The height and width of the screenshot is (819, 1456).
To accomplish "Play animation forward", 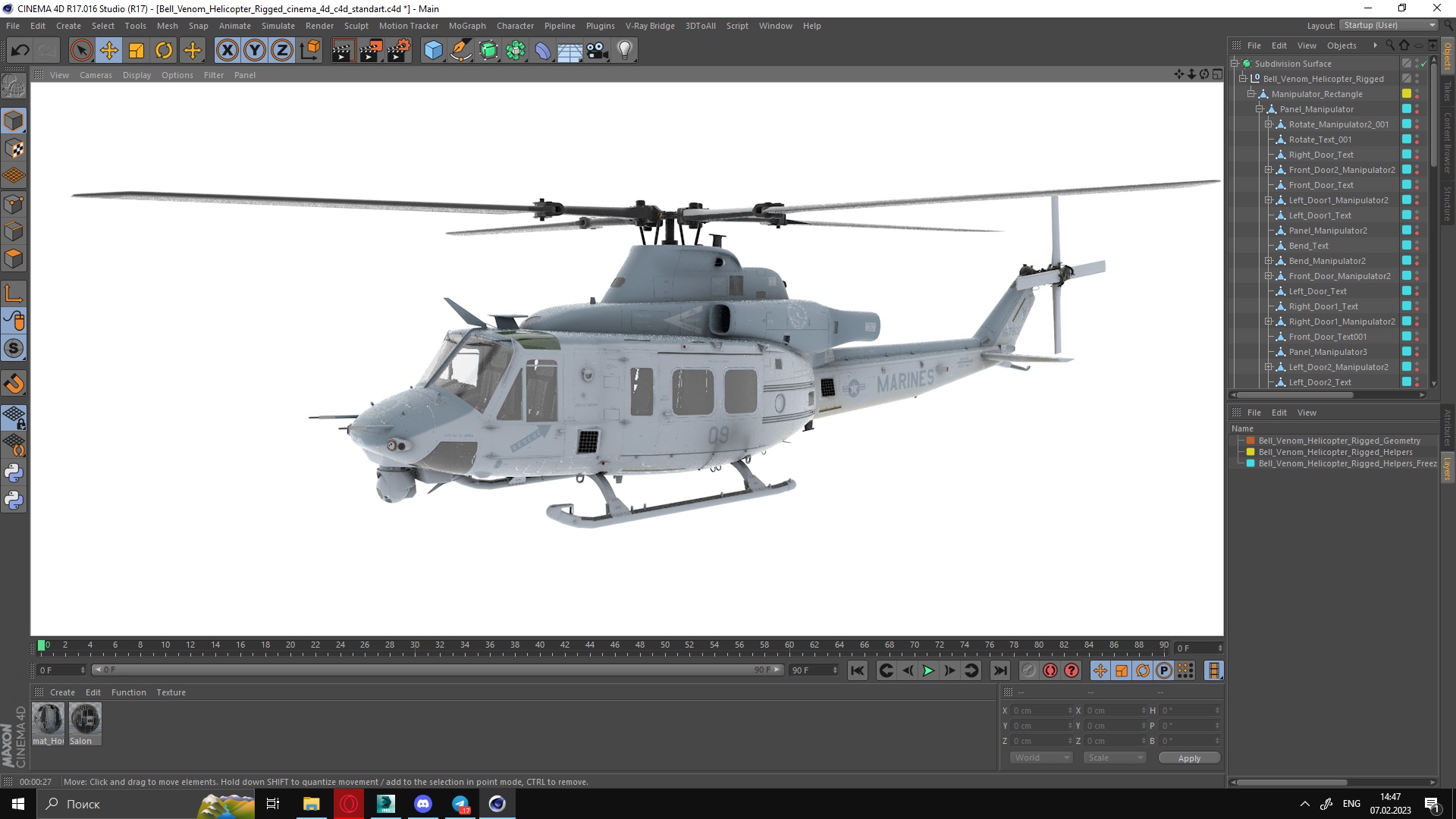I will click(928, 670).
